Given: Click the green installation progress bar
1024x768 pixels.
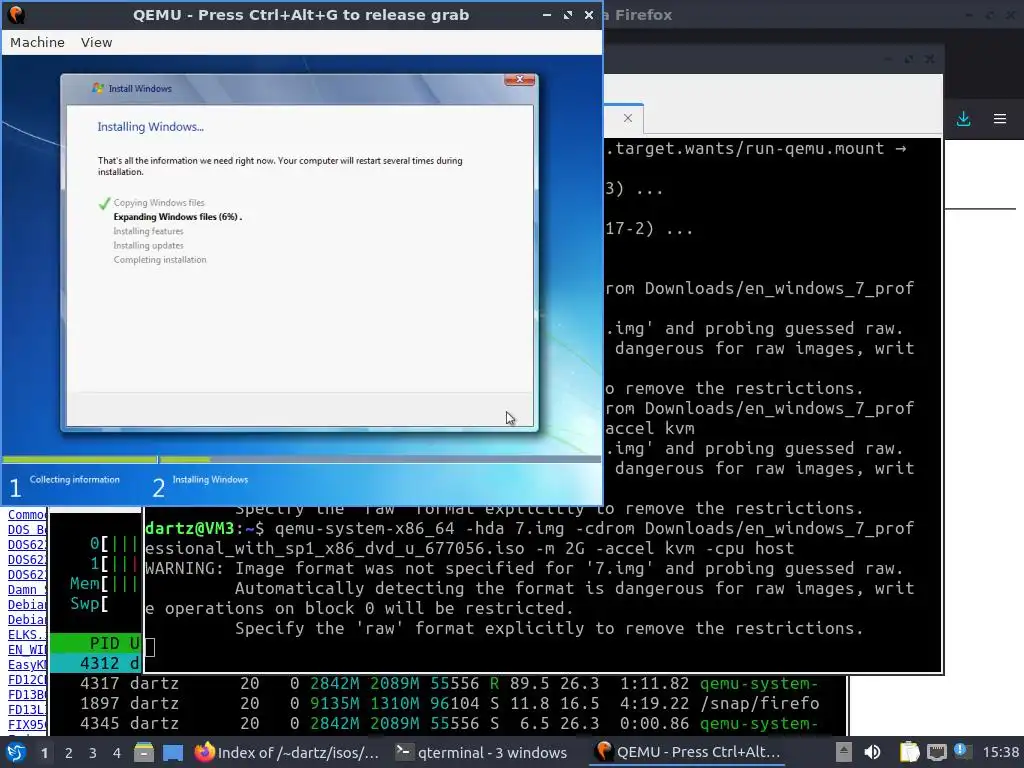Looking at the screenshot, I should point(106,460).
